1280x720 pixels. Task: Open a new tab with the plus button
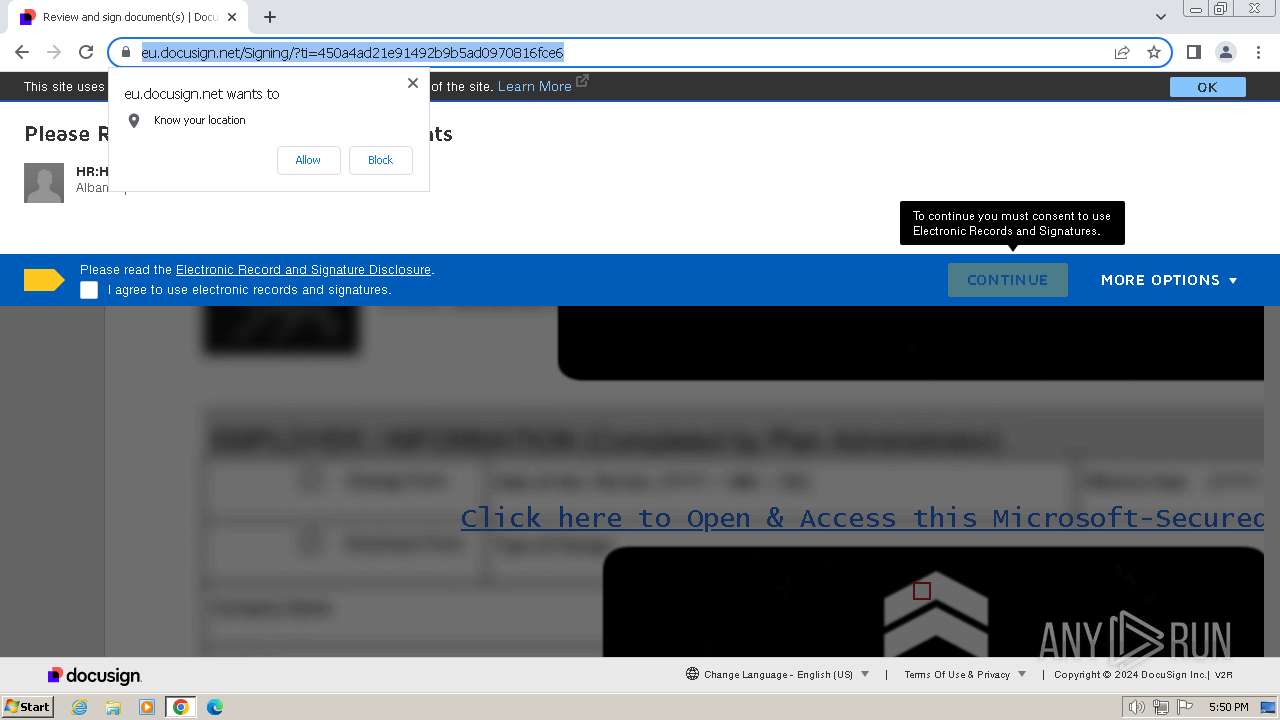click(270, 17)
